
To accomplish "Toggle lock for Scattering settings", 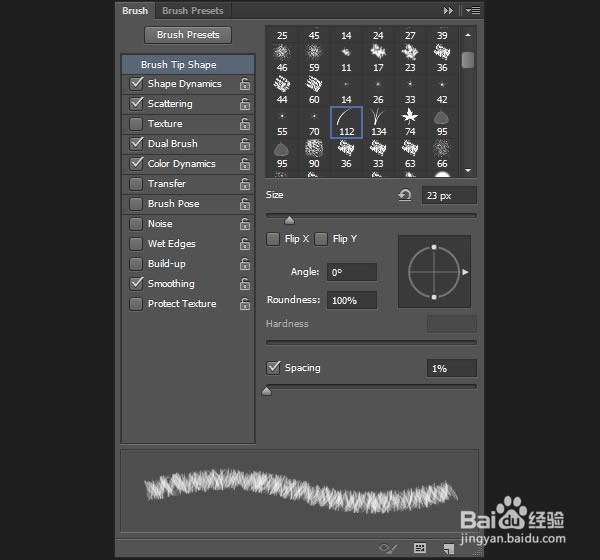I will (245, 104).
